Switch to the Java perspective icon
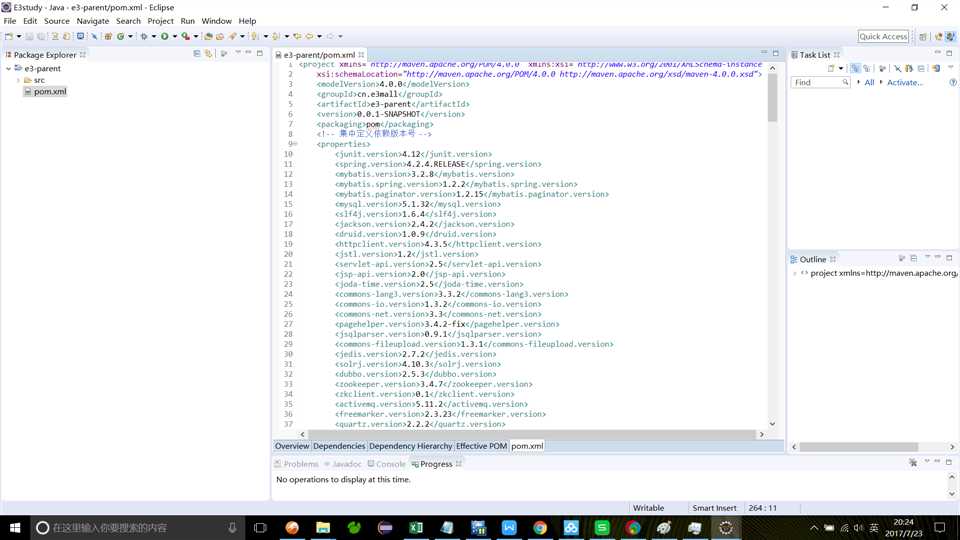Viewport: 960px width, 540px height. [950, 37]
